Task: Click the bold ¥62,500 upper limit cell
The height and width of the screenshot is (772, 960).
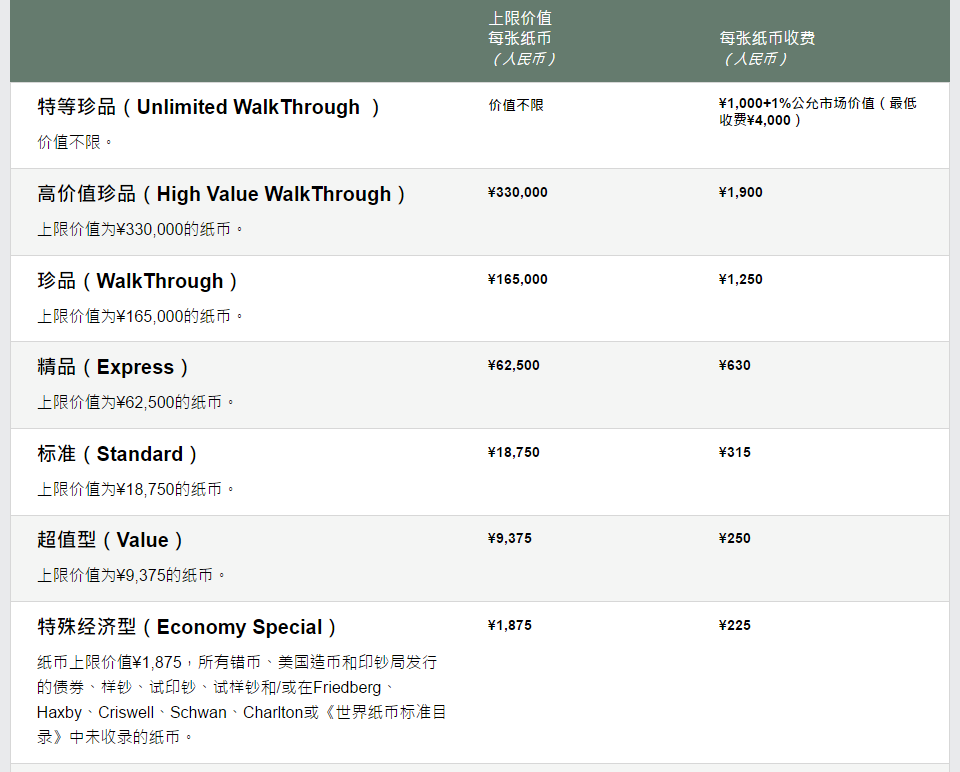Action: point(514,366)
